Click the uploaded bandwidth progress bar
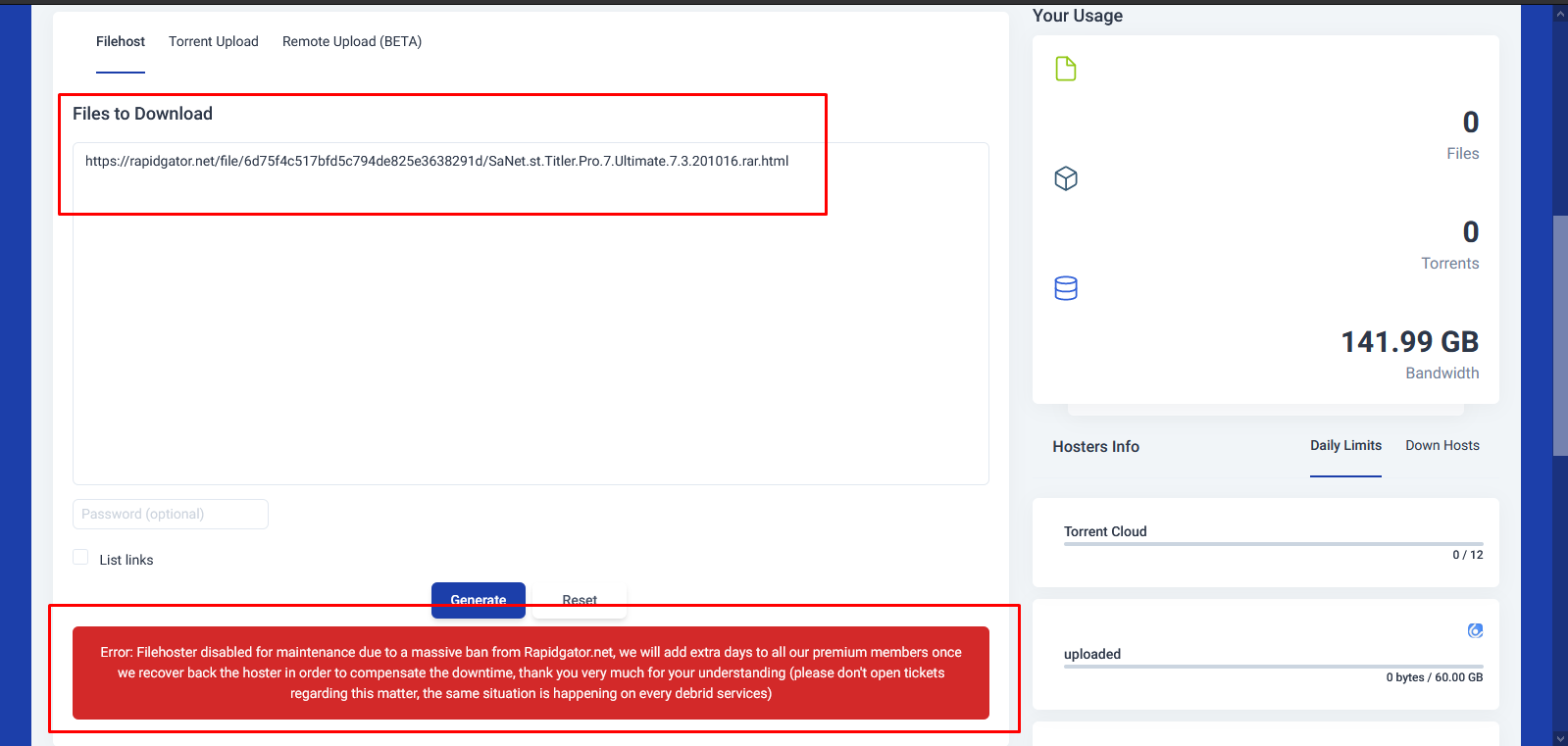The height and width of the screenshot is (746, 1568). click(x=1274, y=667)
